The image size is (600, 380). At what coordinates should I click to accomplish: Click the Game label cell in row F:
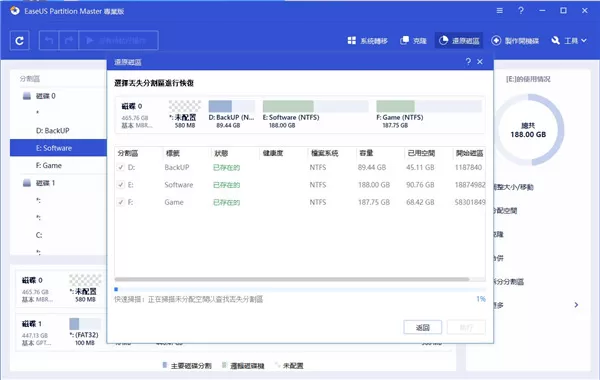click(174, 202)
